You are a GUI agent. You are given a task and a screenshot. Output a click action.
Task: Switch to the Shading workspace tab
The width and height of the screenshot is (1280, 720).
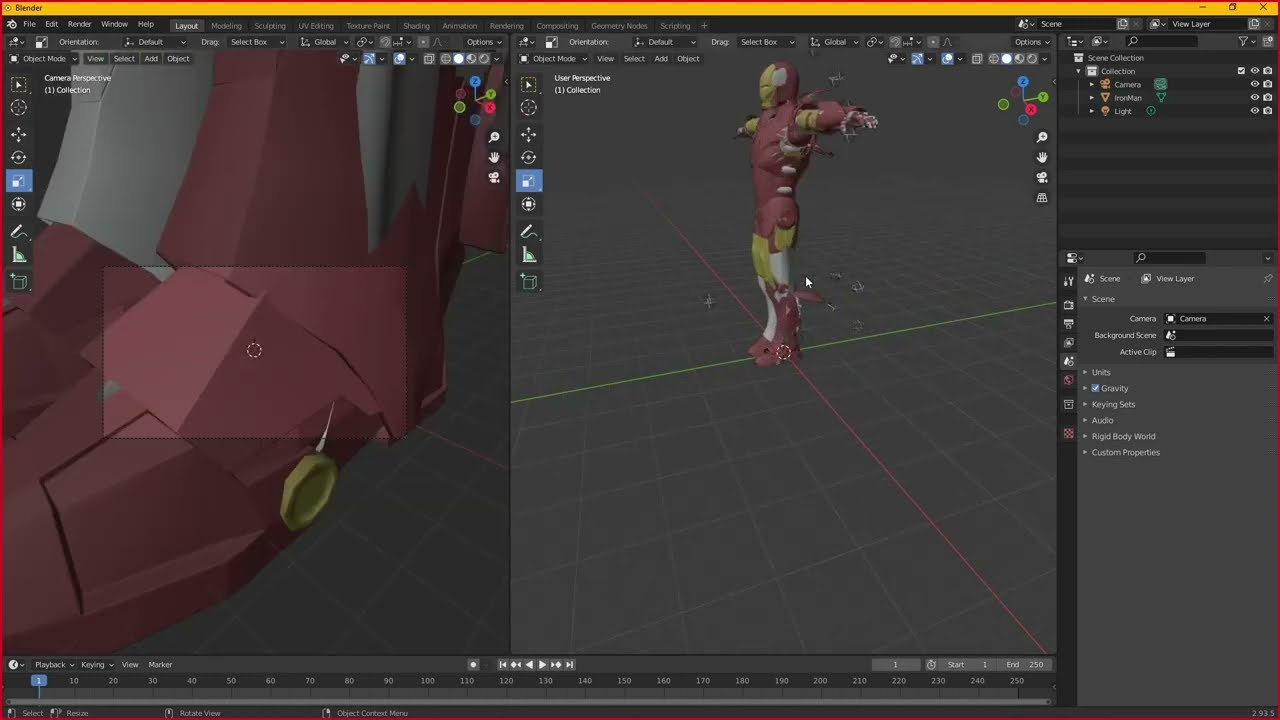pos(416,25)
